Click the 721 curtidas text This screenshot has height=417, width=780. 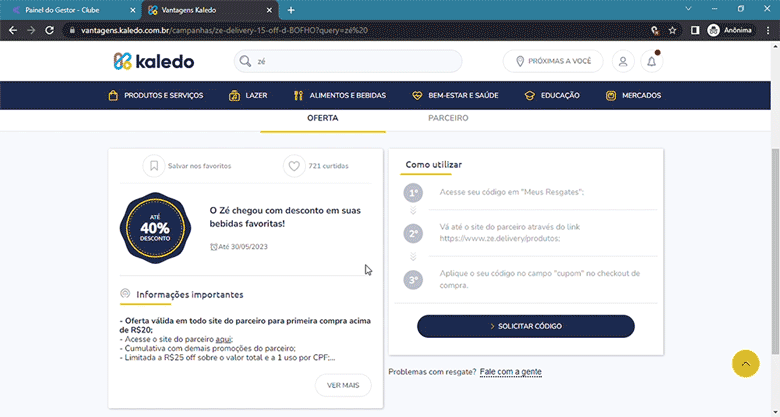[328, 166]
